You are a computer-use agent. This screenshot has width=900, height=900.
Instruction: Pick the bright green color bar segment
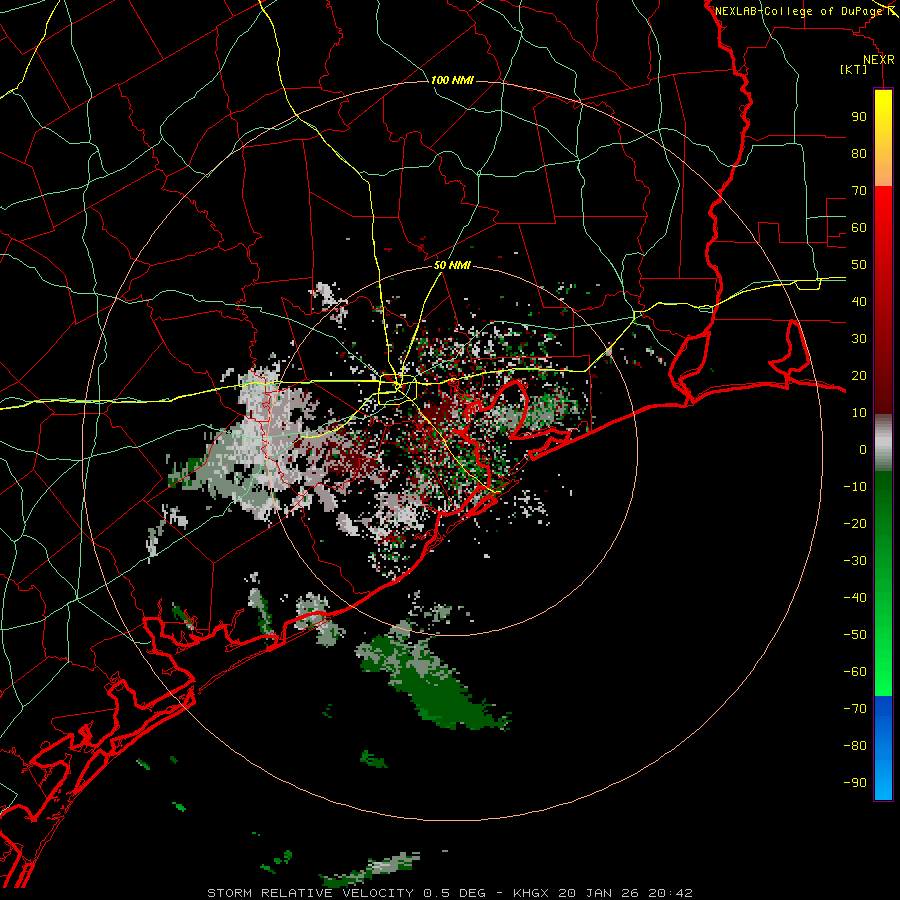pyautogui.click(x=883, y=660)
